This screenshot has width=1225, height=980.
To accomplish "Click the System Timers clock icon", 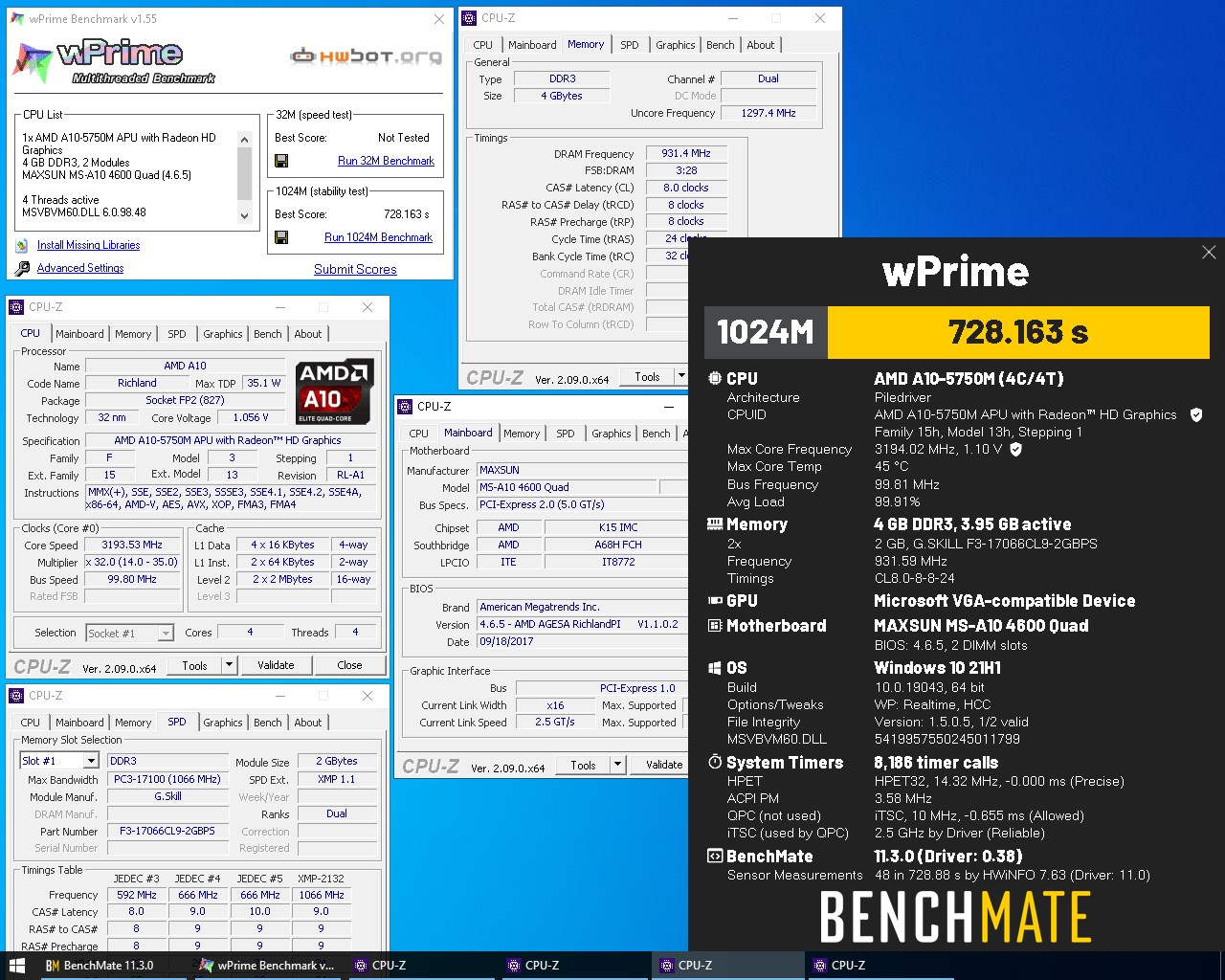I will pos(715,763).
